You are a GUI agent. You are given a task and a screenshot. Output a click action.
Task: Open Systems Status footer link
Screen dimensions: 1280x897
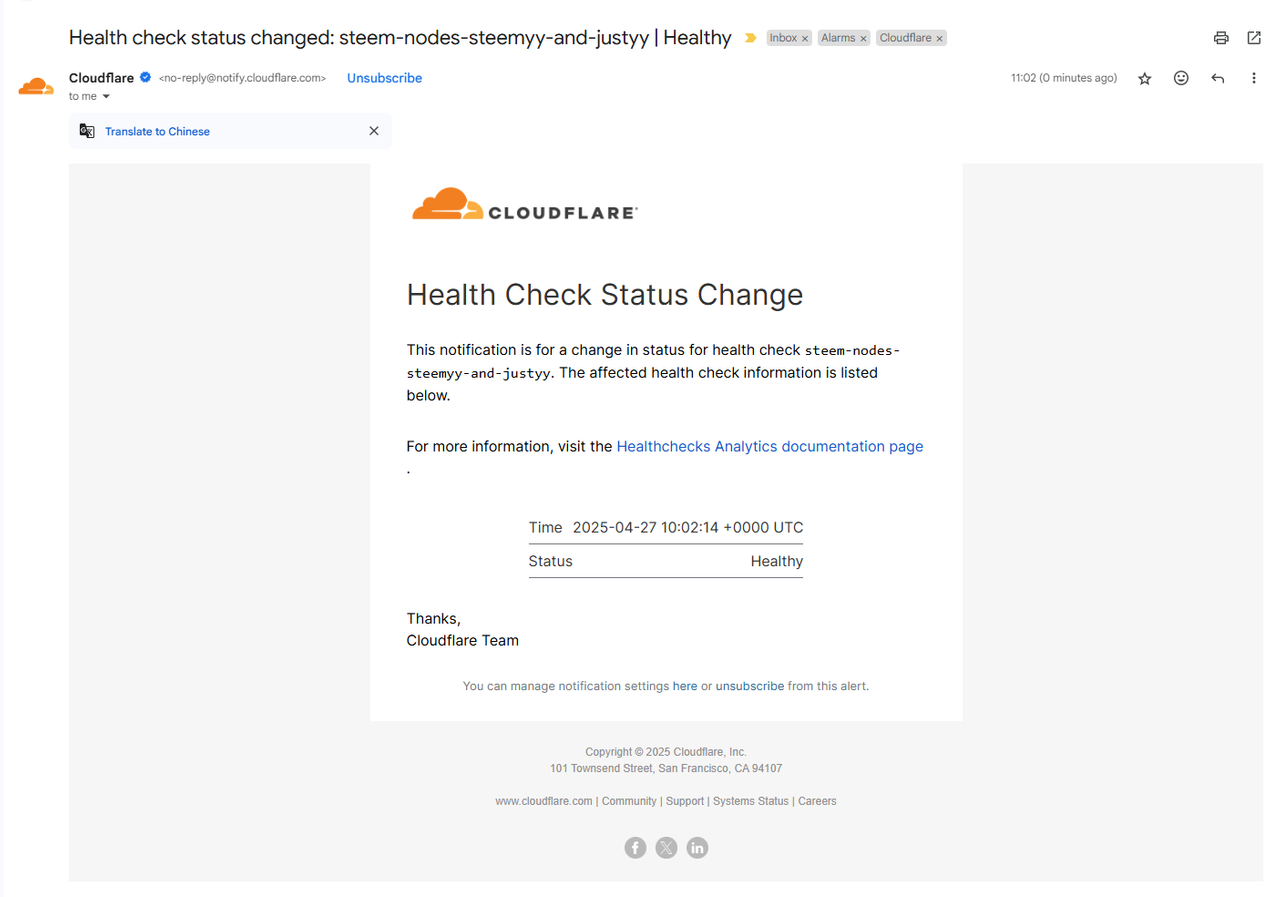point(751,801)
